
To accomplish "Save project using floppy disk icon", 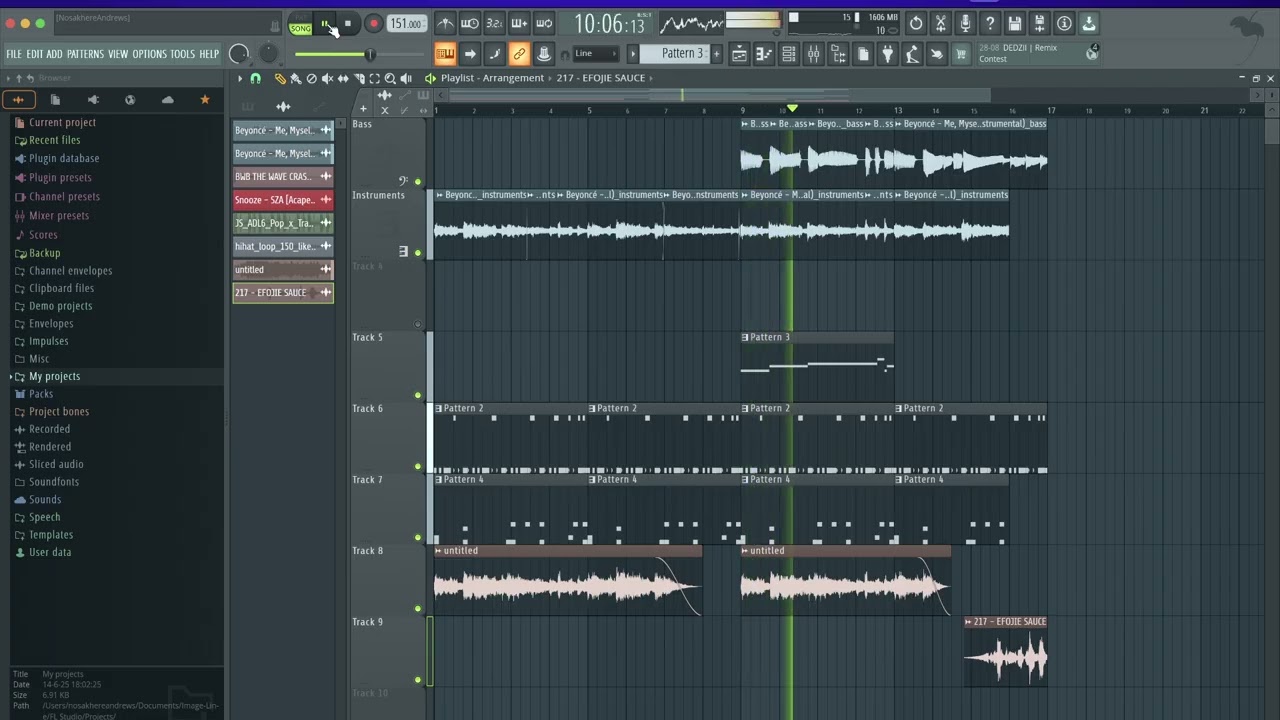I will coord(1015,24).
